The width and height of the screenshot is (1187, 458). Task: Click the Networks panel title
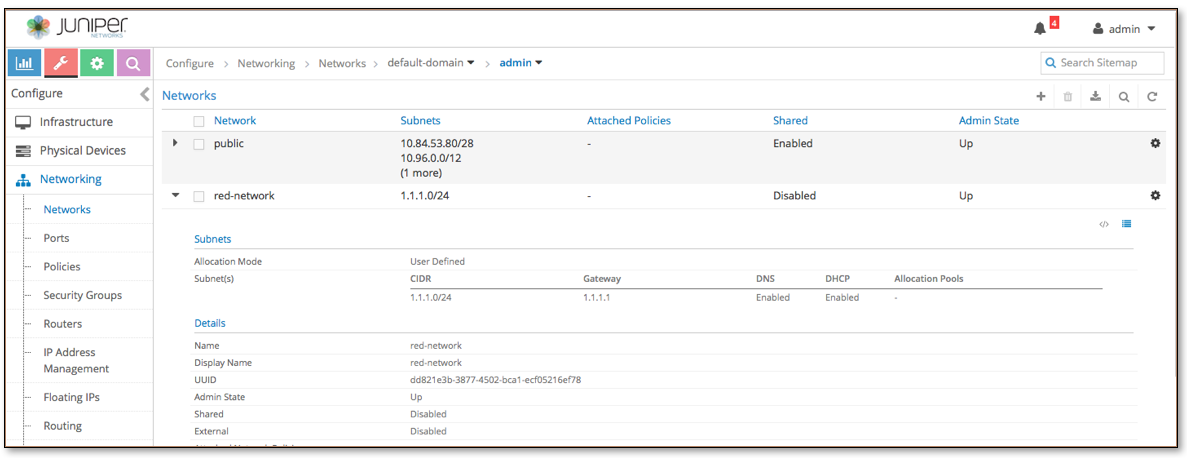(189, 95)
